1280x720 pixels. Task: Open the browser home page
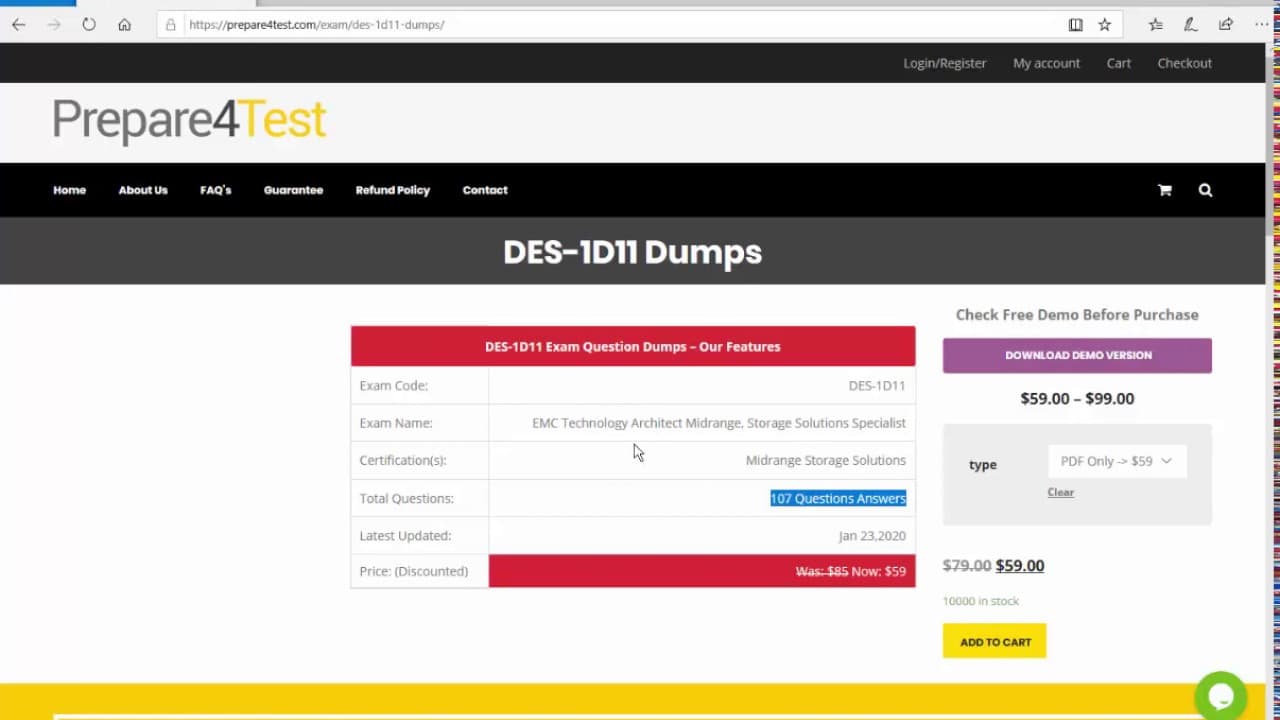(124, 24)
